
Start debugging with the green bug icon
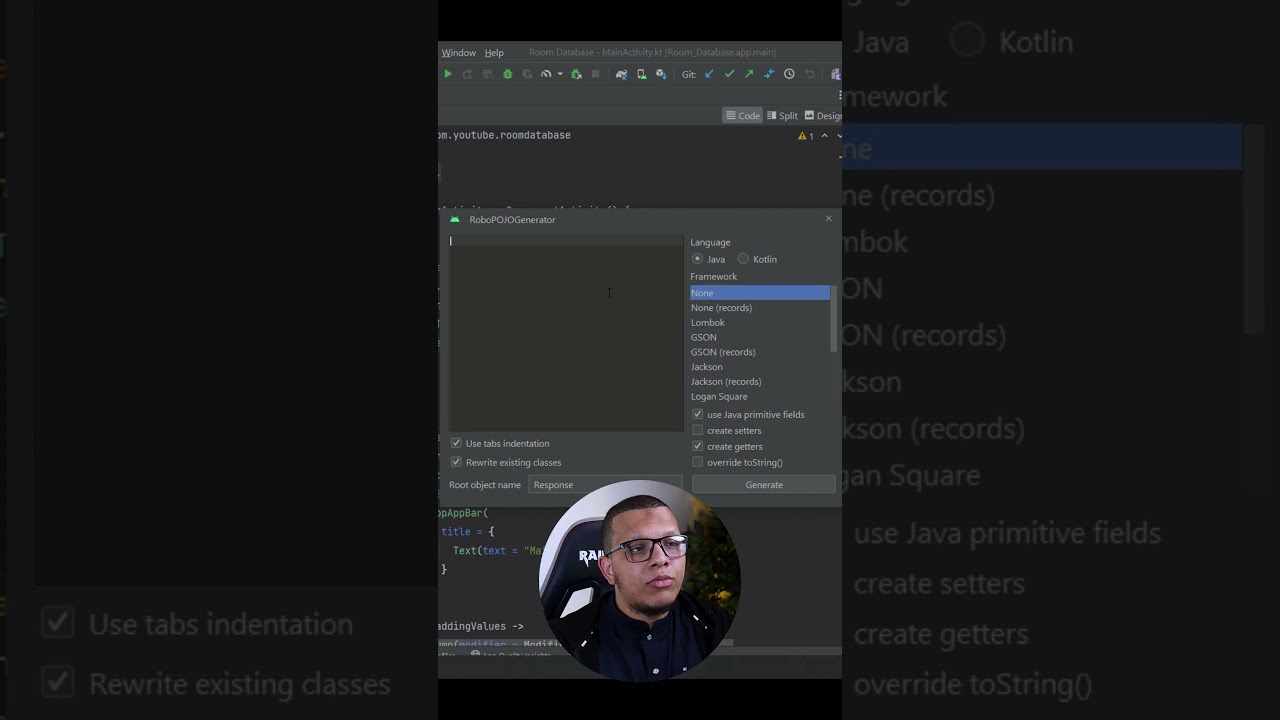click(507, 74)
